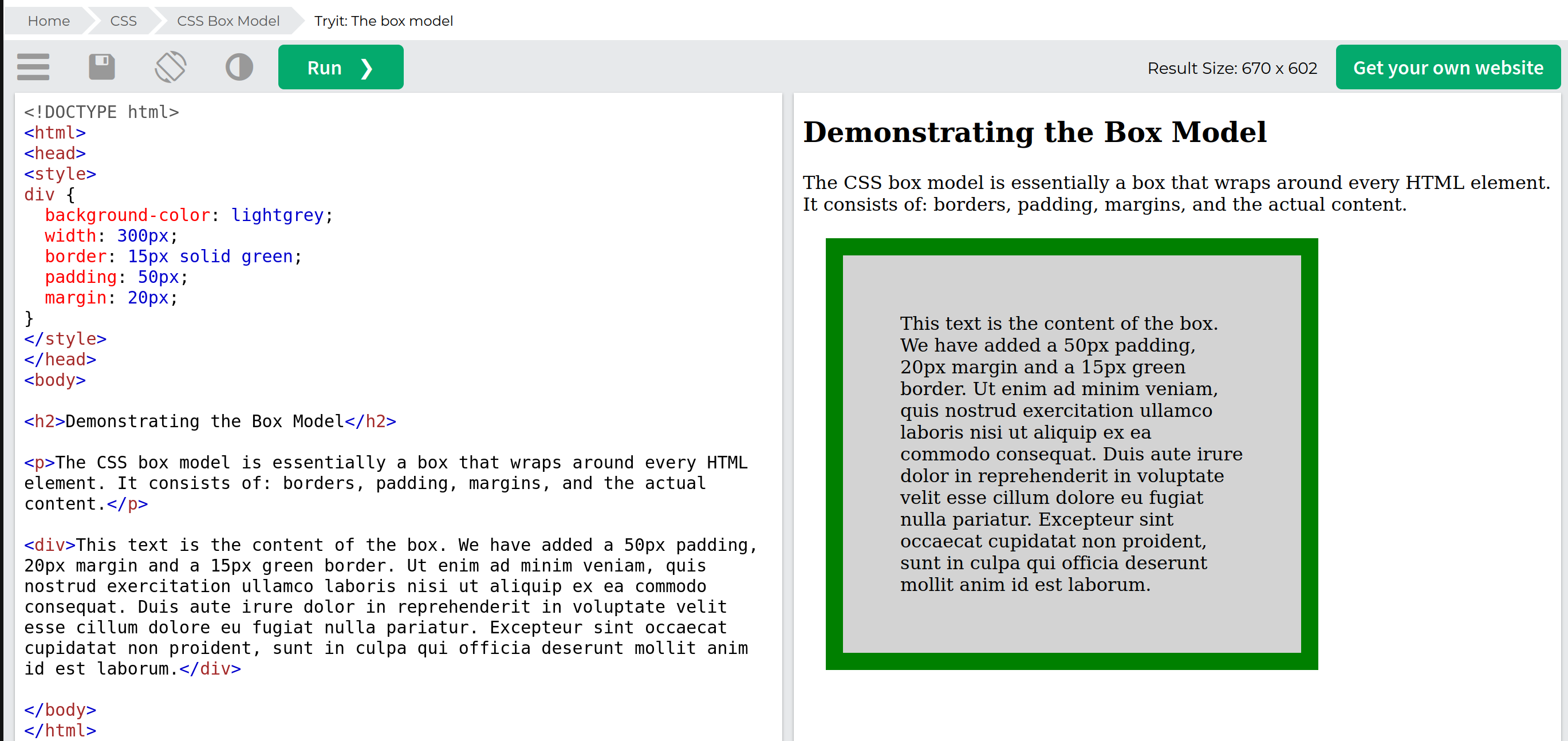Click the Result Size label

point(1231,68)
